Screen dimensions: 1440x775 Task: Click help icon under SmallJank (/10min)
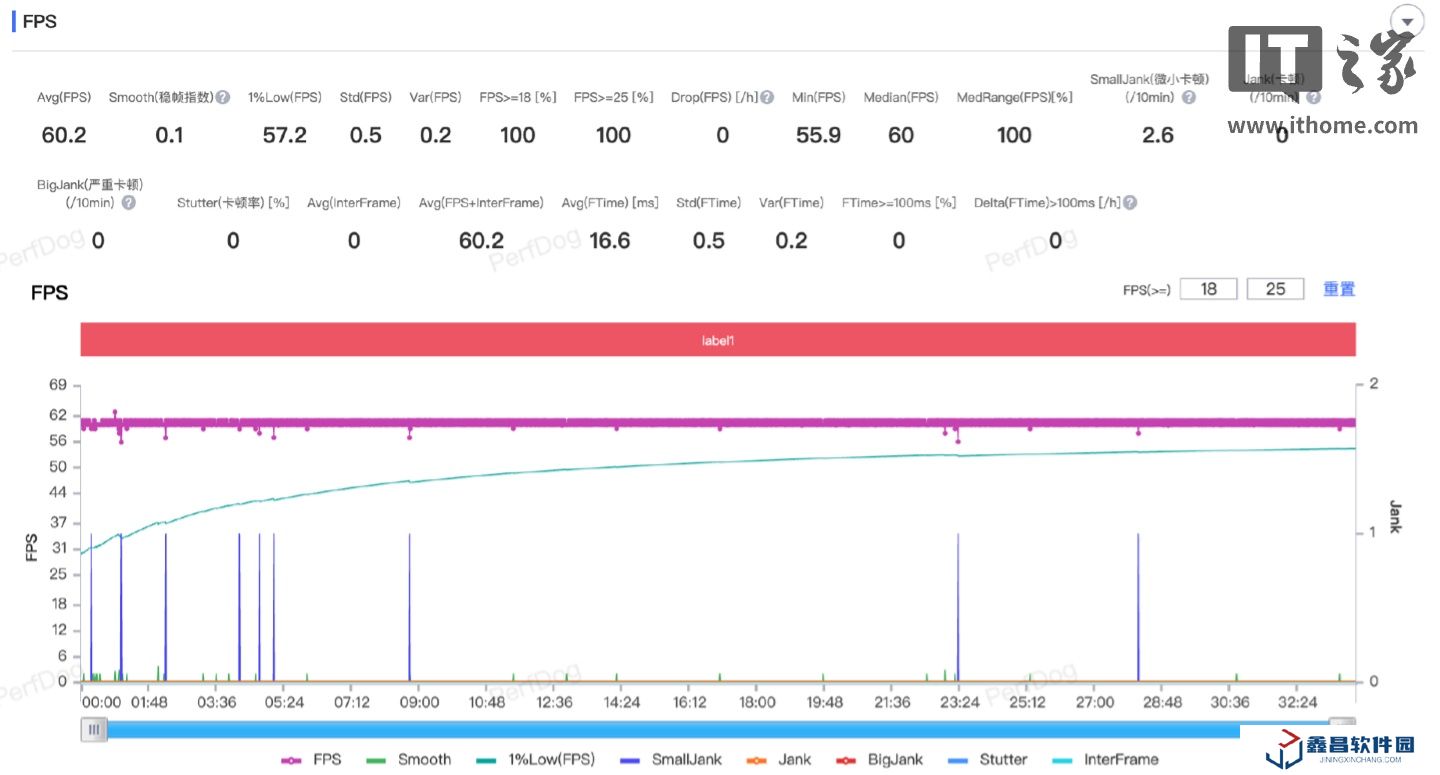[x=1189, y=98]
